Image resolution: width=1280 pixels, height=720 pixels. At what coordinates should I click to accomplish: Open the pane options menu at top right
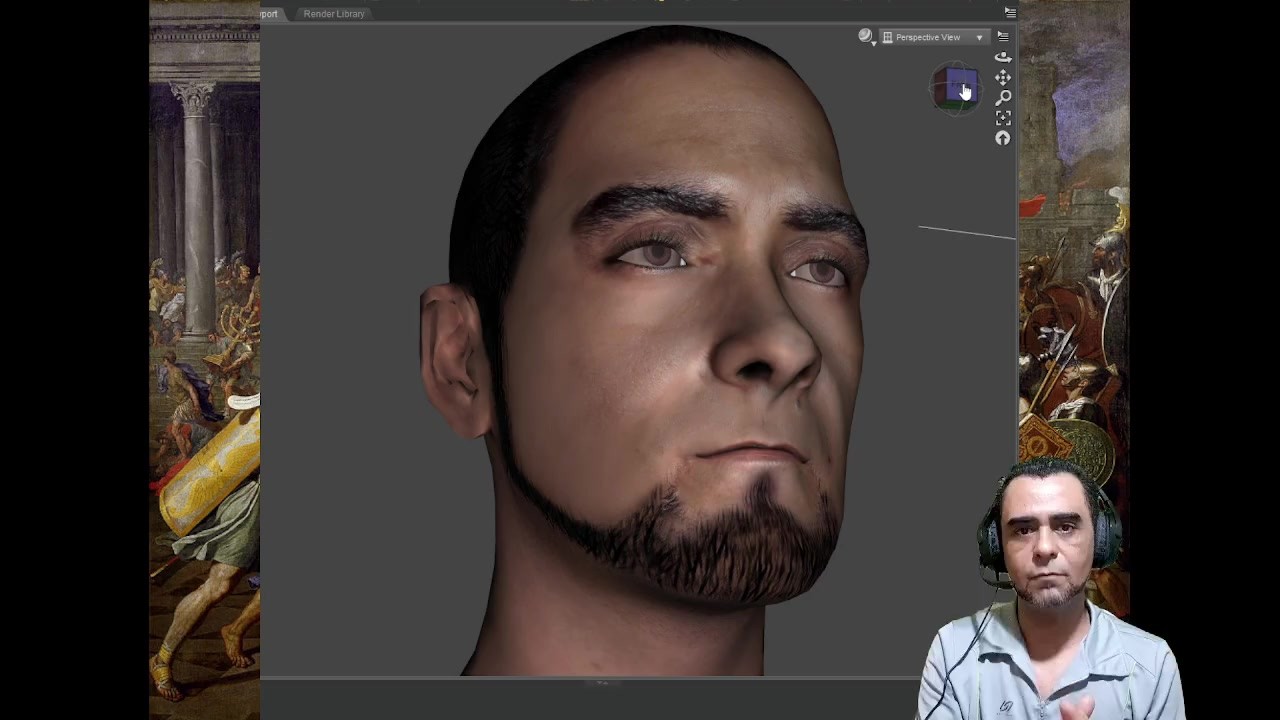pyautogui.click(x=1010, y=12)
